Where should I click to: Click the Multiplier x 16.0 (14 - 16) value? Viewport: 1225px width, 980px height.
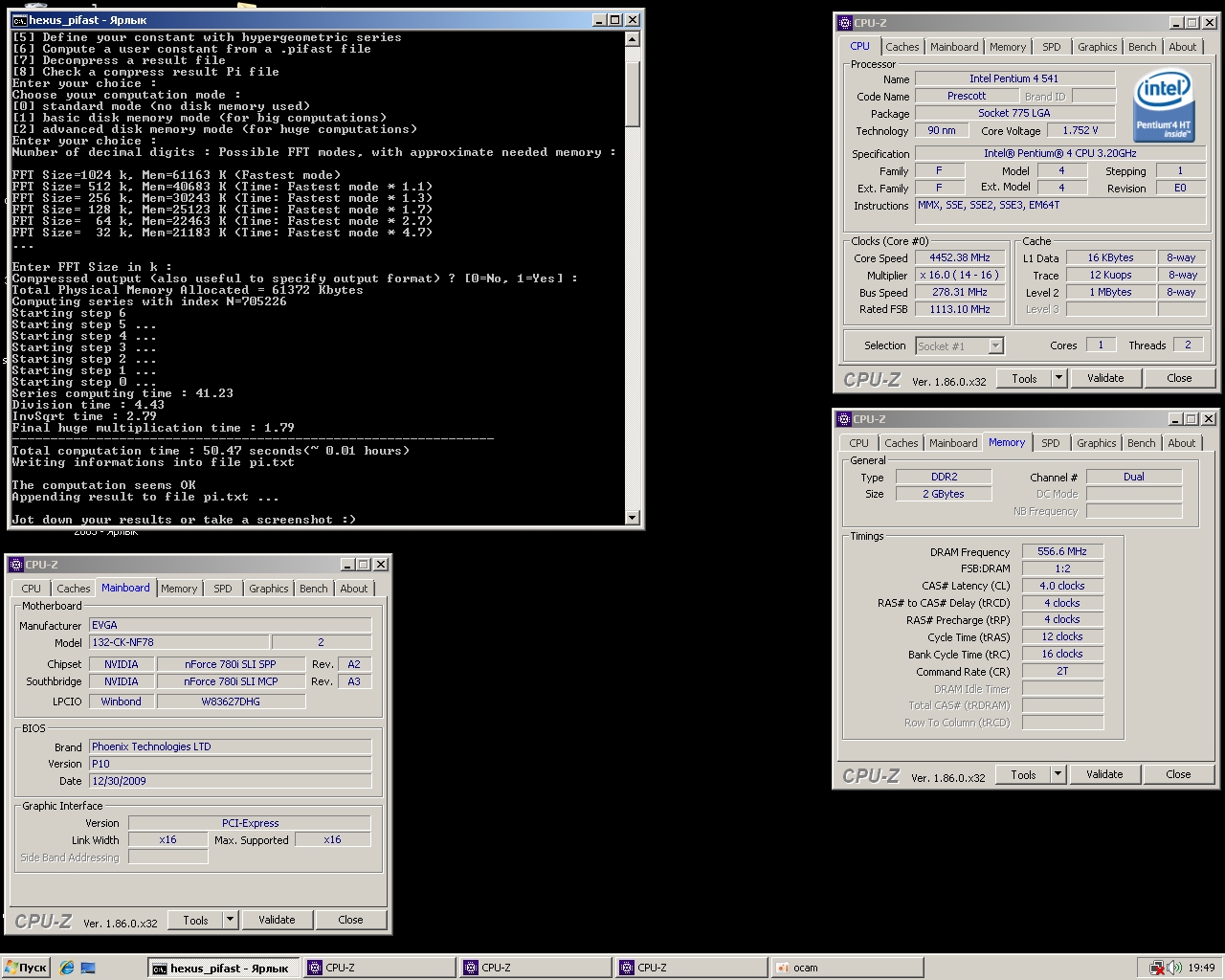tap(960, 275)
